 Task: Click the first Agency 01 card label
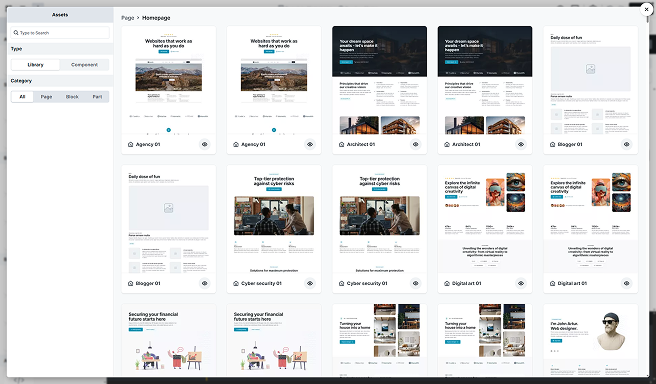point(148,144)
